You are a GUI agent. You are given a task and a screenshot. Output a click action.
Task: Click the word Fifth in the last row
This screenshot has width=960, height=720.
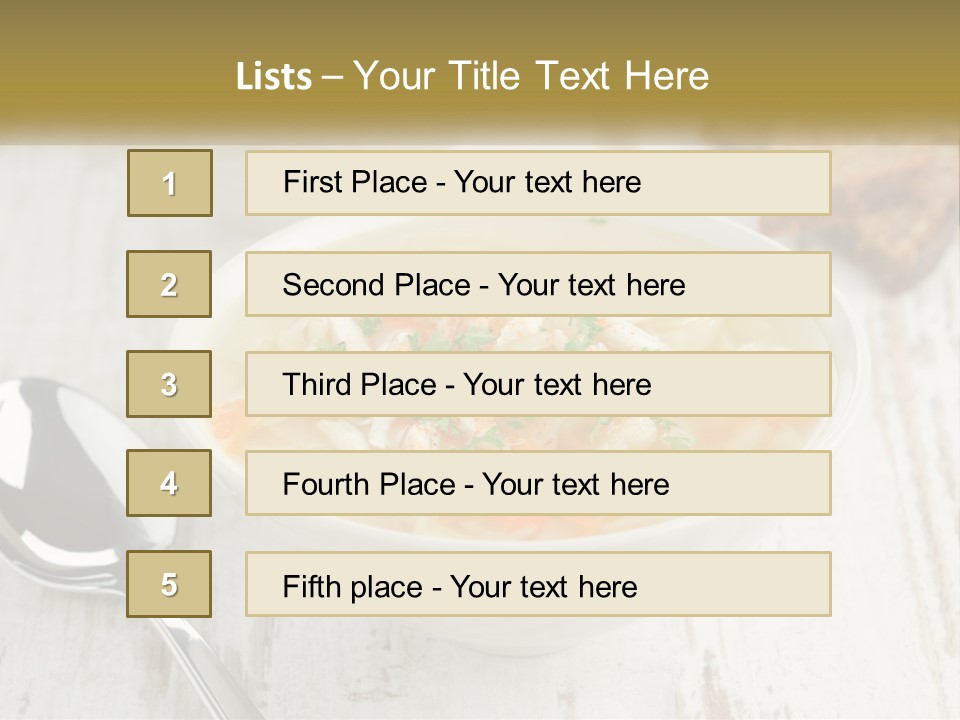(x=311, y=586)
